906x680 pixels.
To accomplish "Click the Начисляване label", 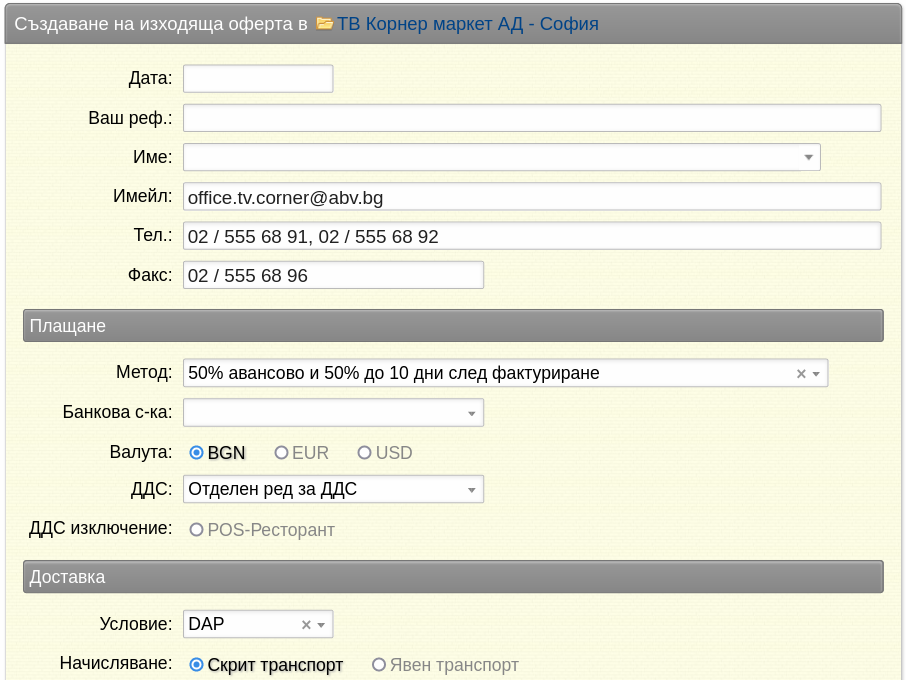I will point(116,663).
